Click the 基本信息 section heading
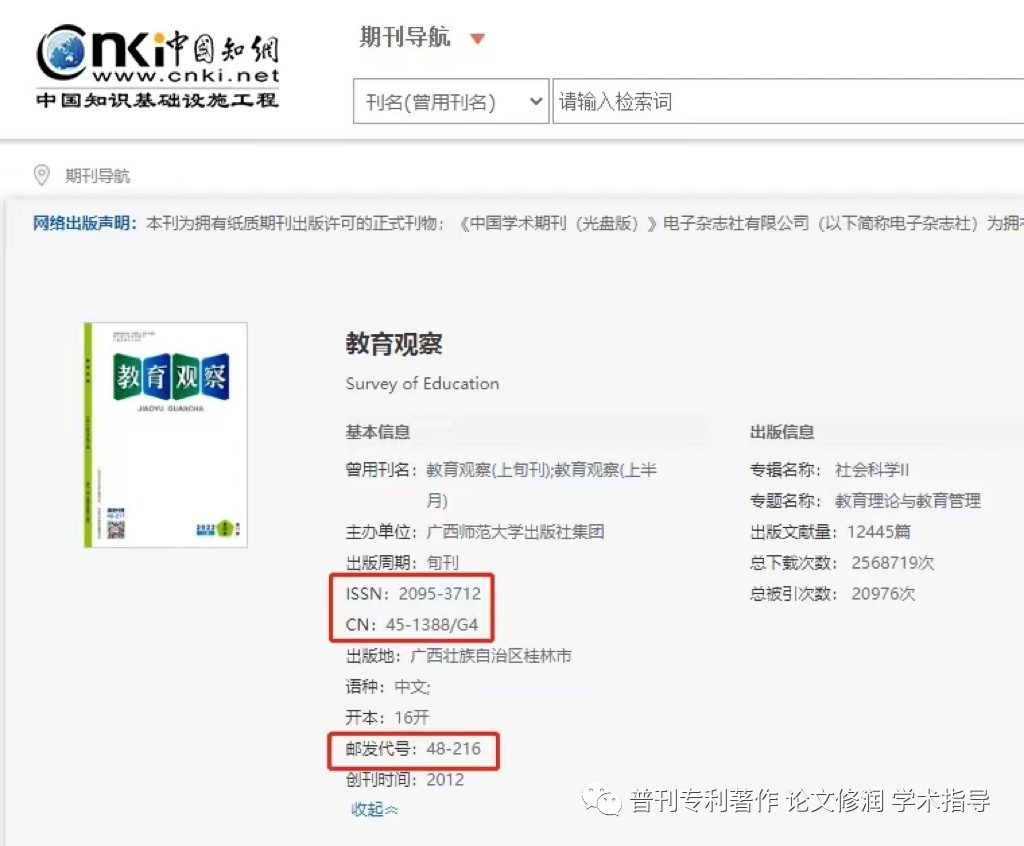The width and height of the screenshot is (1024, 846). (377, 432)
